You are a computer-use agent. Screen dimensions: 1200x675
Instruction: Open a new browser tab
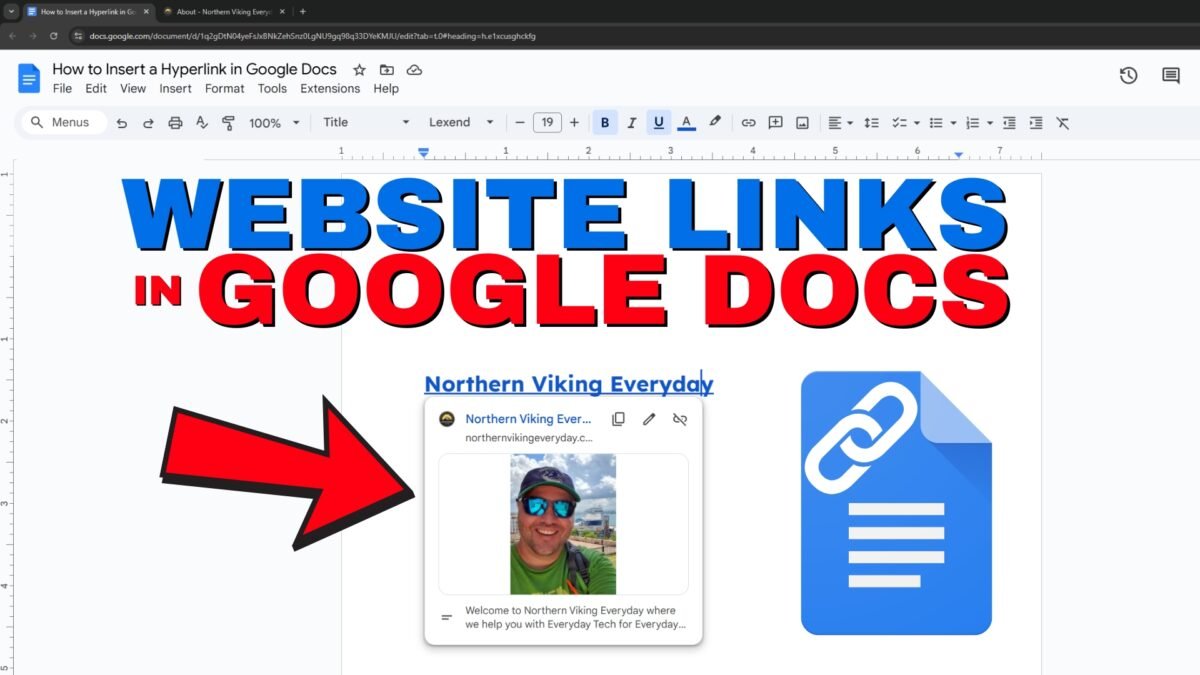tap(303, 12)
